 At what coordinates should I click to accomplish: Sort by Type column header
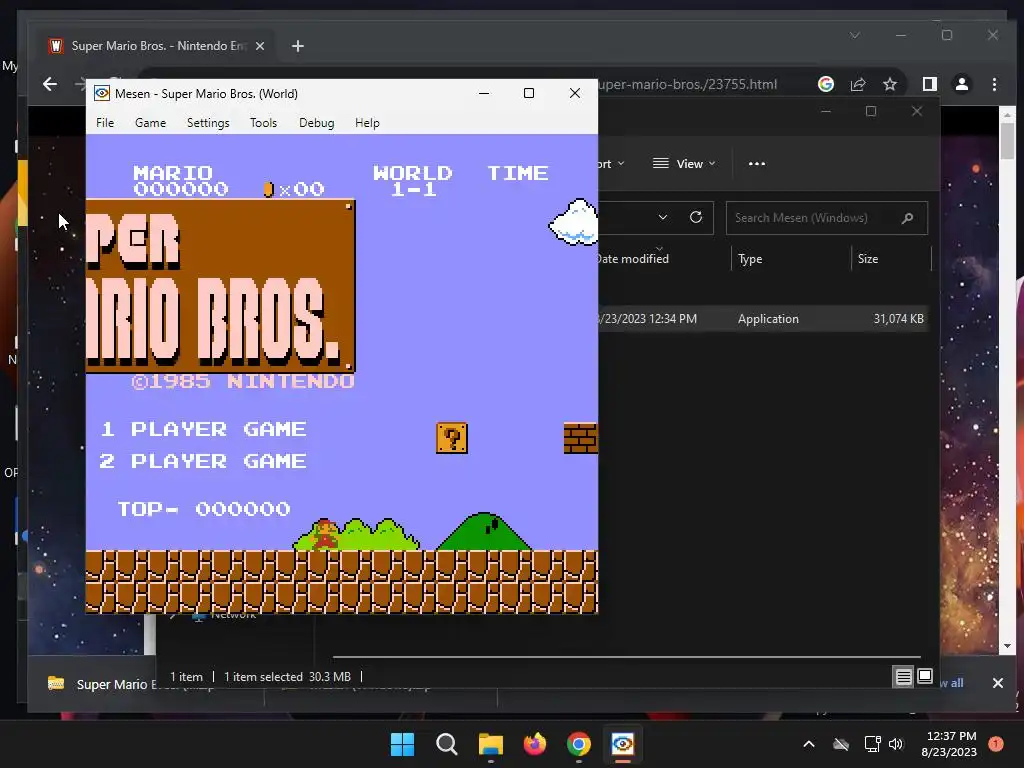tap(750, 259)
